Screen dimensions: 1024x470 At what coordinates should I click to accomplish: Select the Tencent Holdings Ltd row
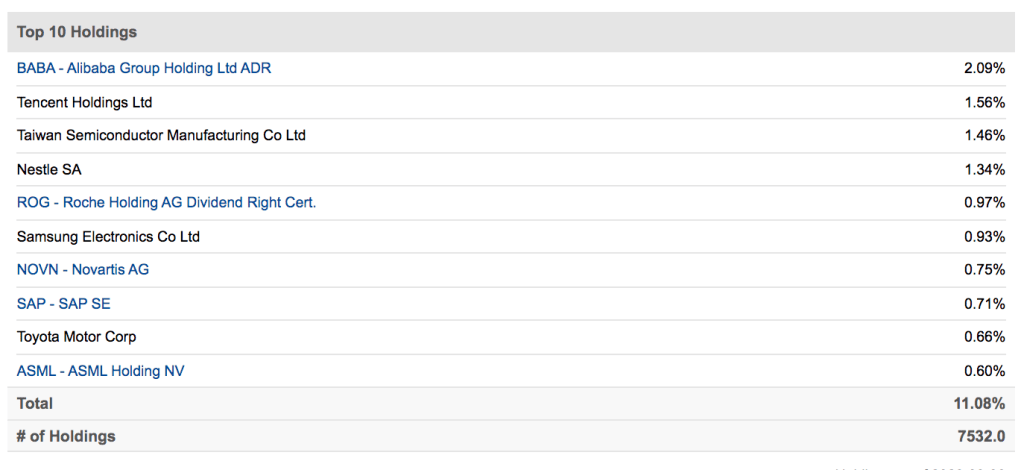click(x=85, y=102)
